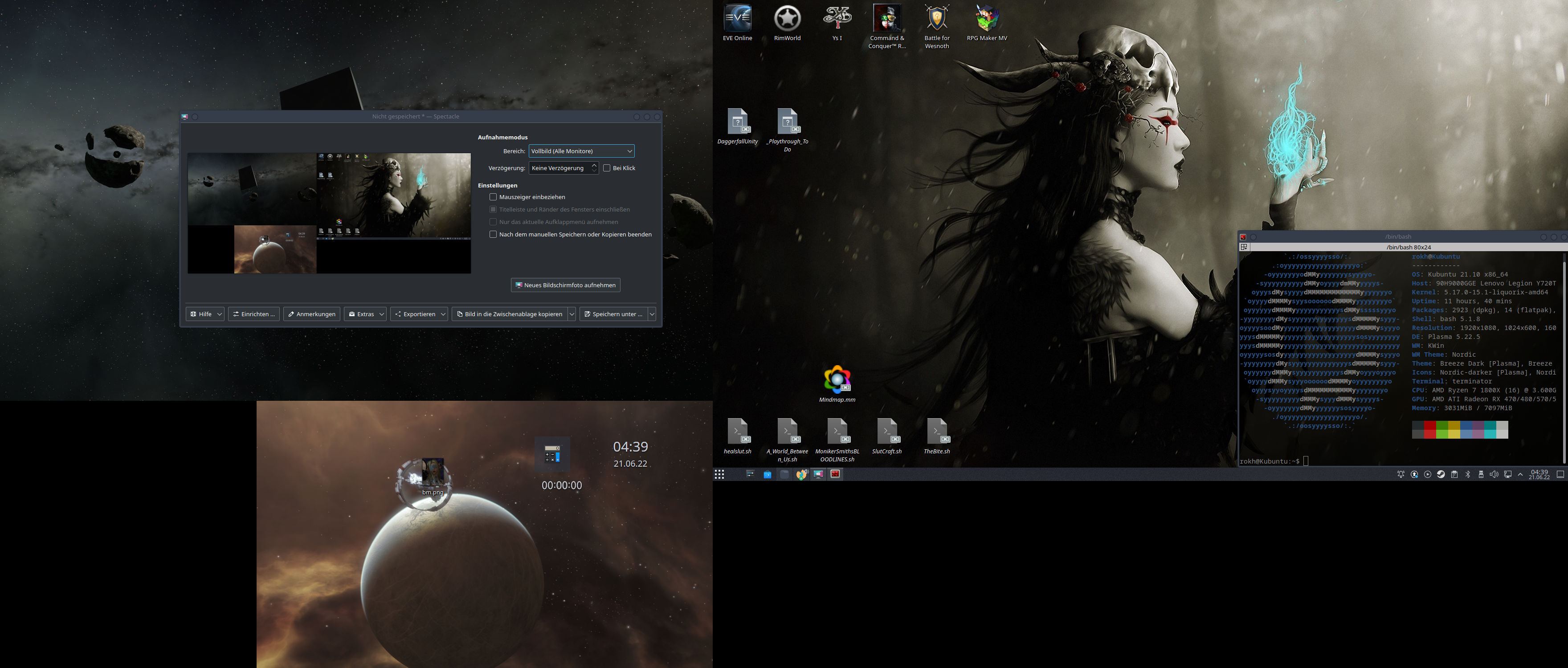The height and width of the screenshot is (668, 1568).
Task: Click Neues Bildschirmfoto aufnehmen button
Action: point(565,285)
